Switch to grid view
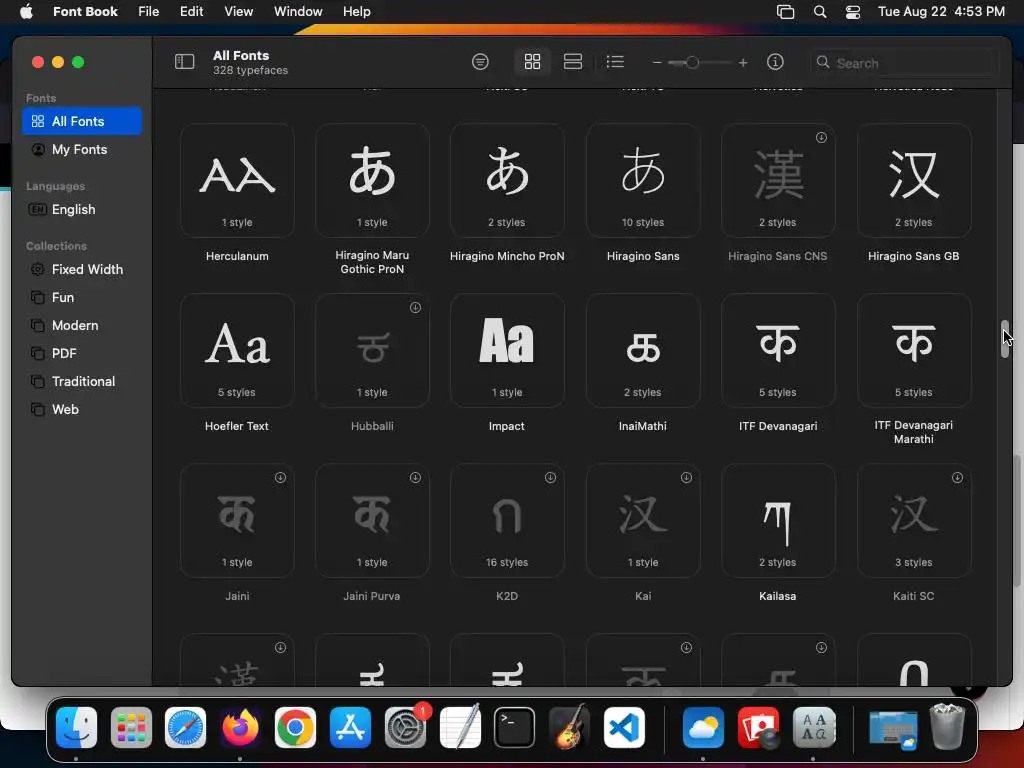This screenshot has height=768, width=1024. point(532,62)
